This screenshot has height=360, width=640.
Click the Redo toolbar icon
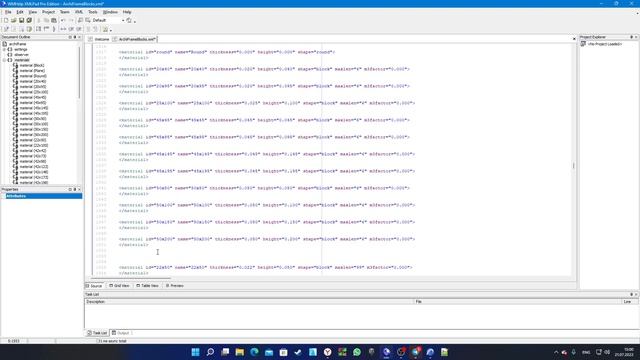click(x=71, y=20)
